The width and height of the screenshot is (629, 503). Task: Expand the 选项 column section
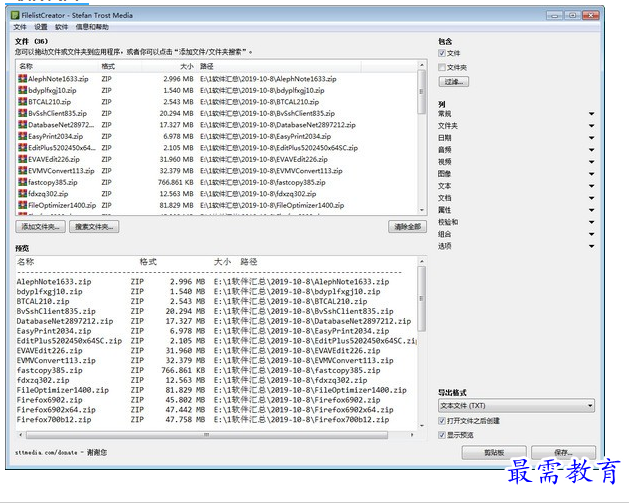pos(591,246)
